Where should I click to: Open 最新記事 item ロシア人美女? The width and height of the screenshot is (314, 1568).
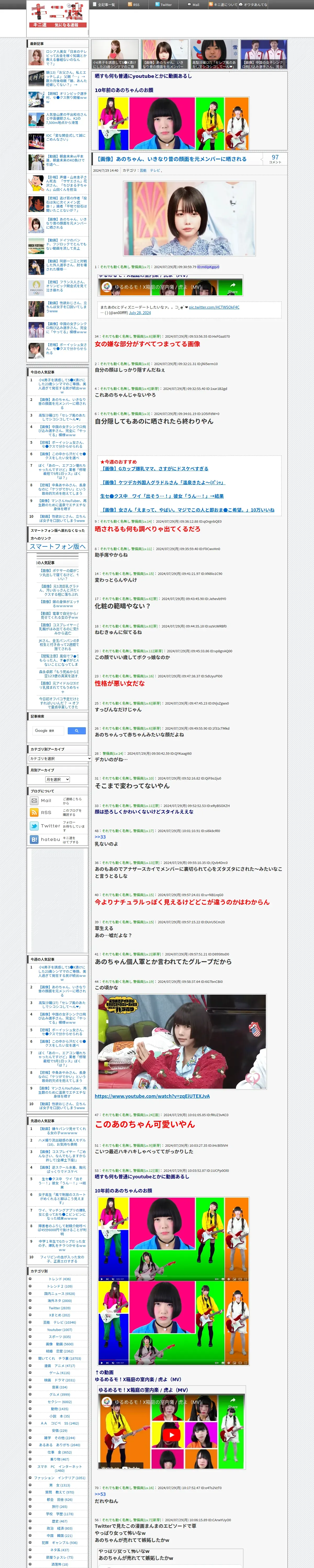click(x=67, y=58)
